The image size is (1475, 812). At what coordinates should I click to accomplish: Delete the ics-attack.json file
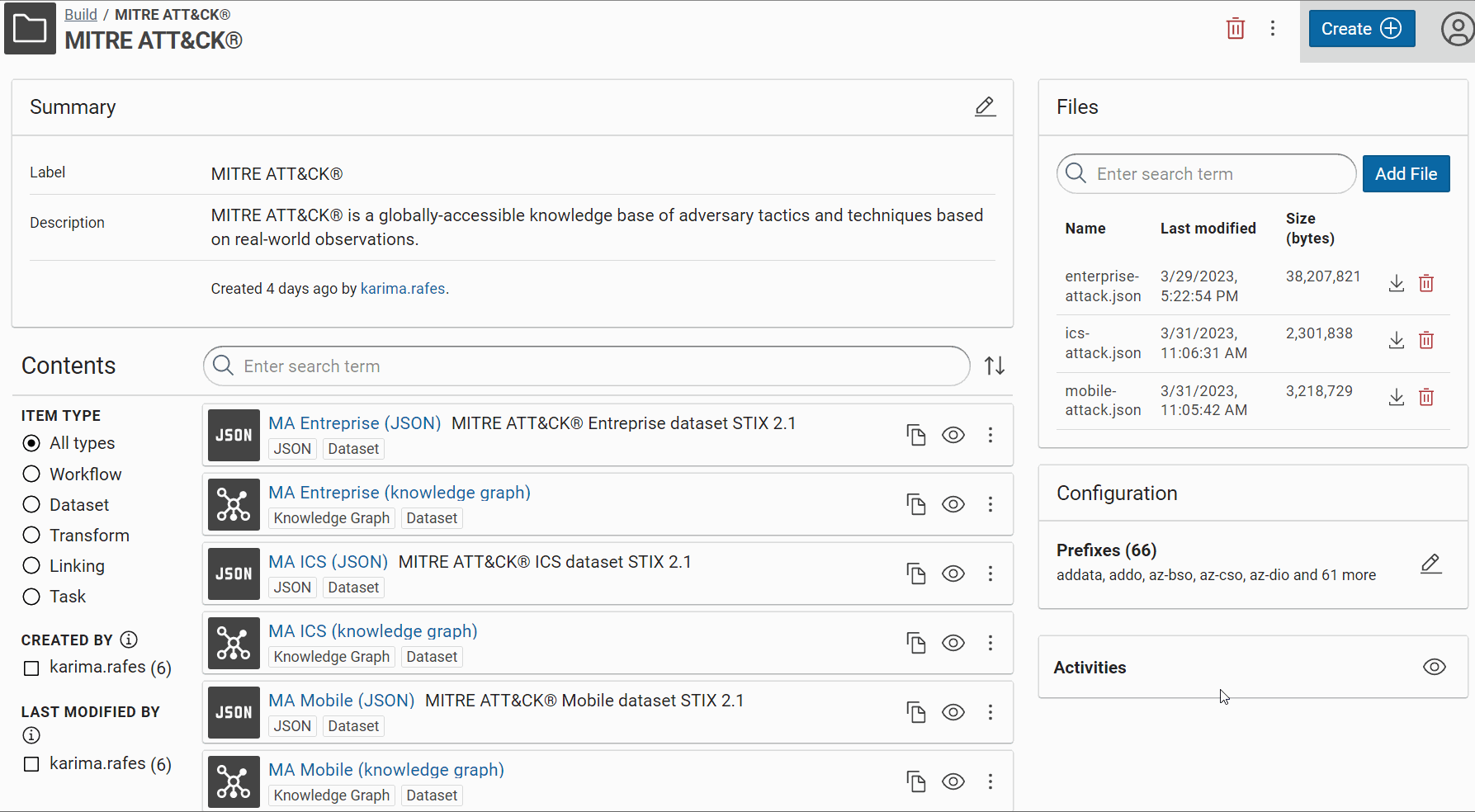coord(1425,341)
